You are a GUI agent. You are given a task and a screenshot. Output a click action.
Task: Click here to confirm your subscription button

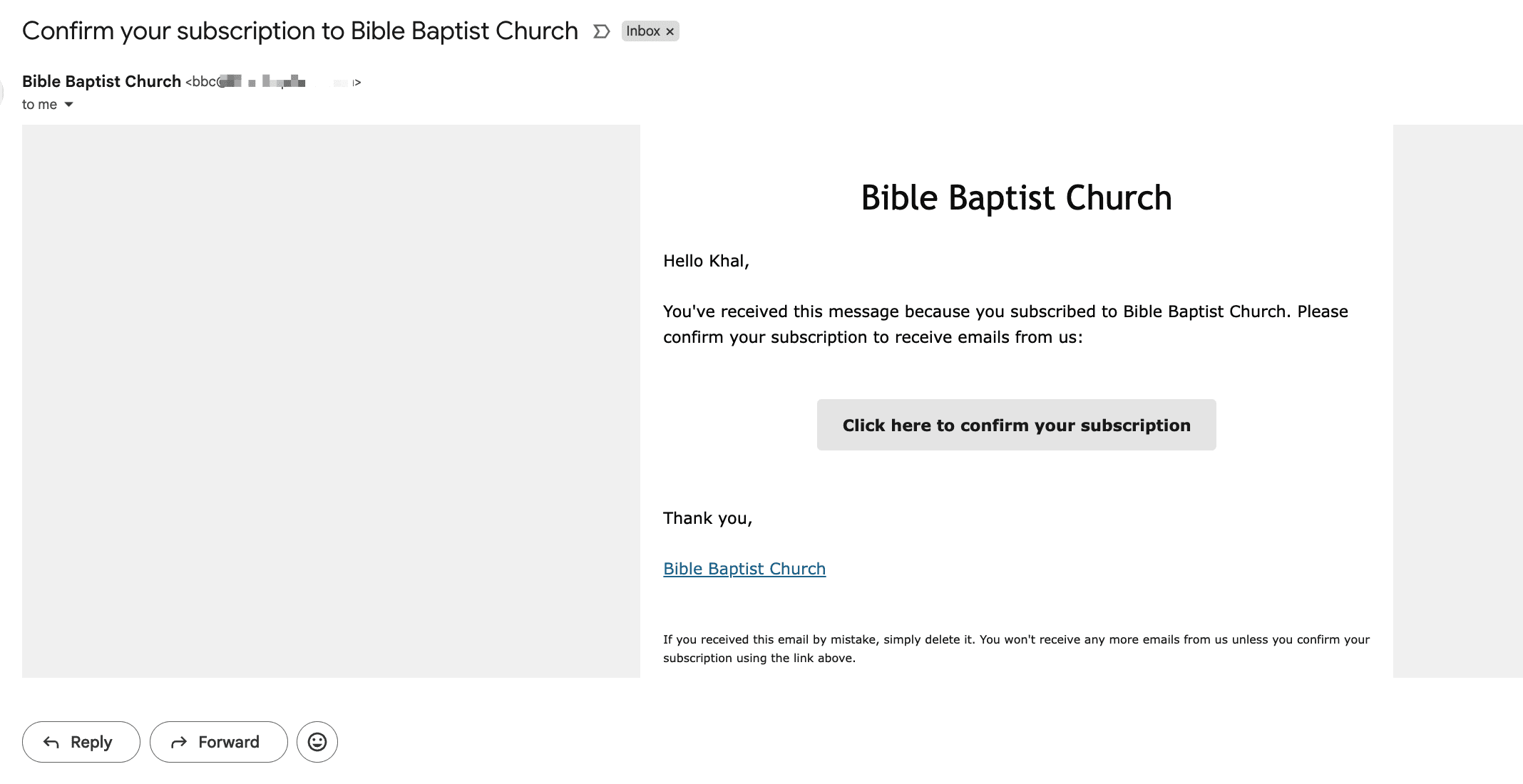click(x=1016, y=425)
